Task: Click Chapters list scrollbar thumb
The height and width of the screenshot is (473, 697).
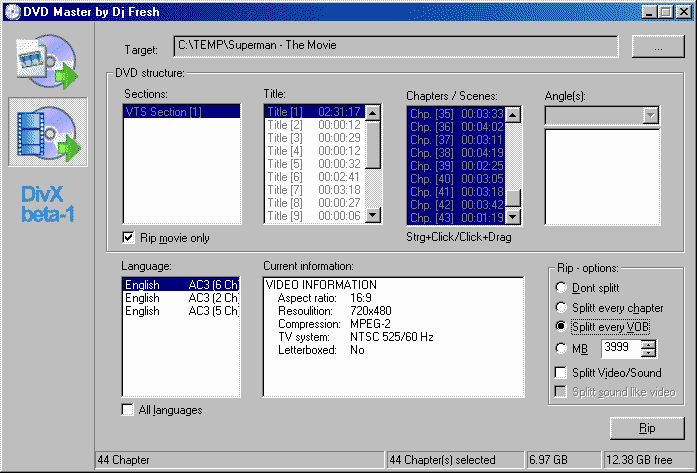Action: click(x=513, y=198)
